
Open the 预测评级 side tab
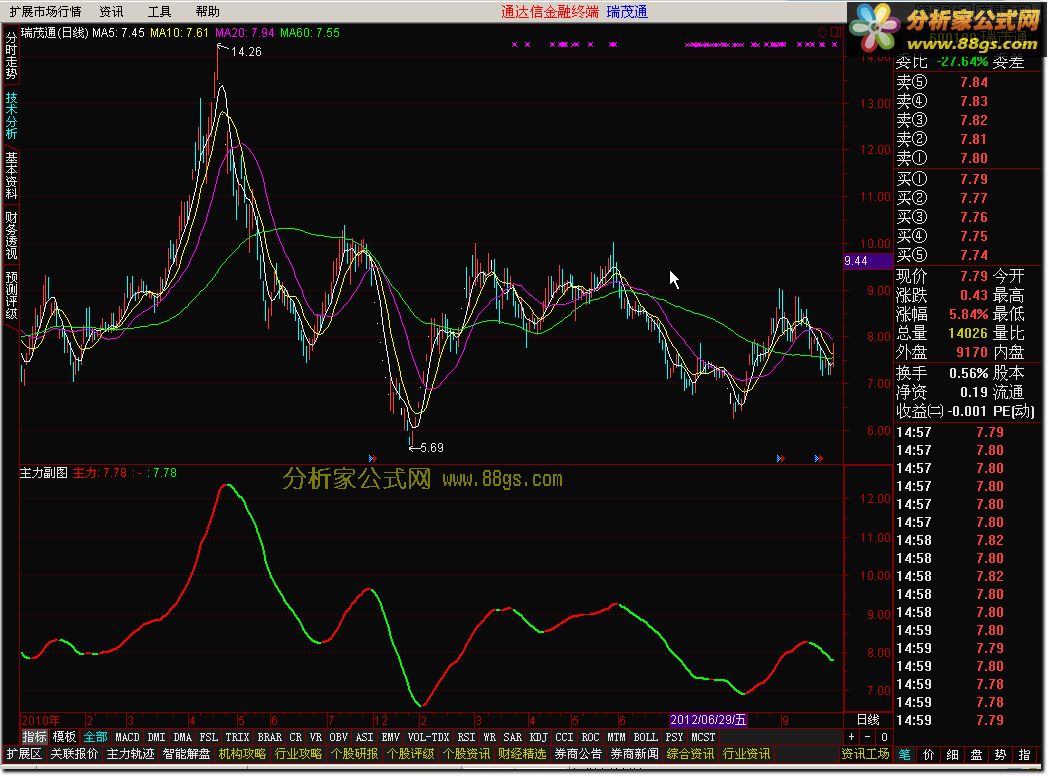click(x=11, y=295)
